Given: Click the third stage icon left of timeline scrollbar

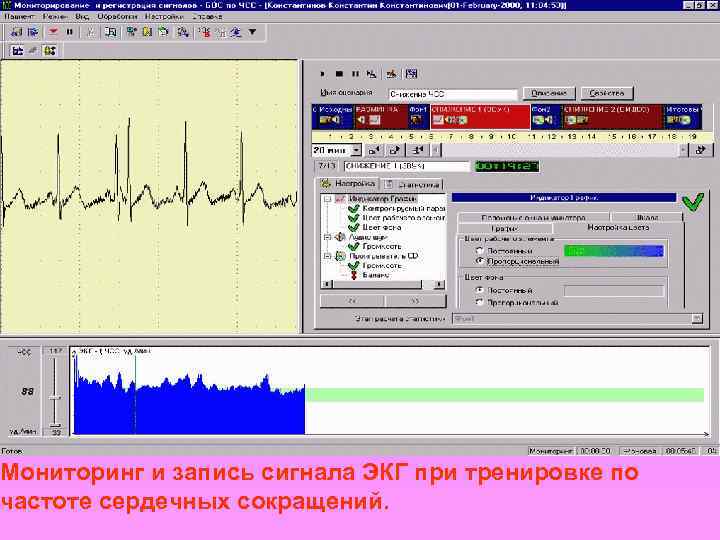Looking at the screenshot, I should coord(418,150).
